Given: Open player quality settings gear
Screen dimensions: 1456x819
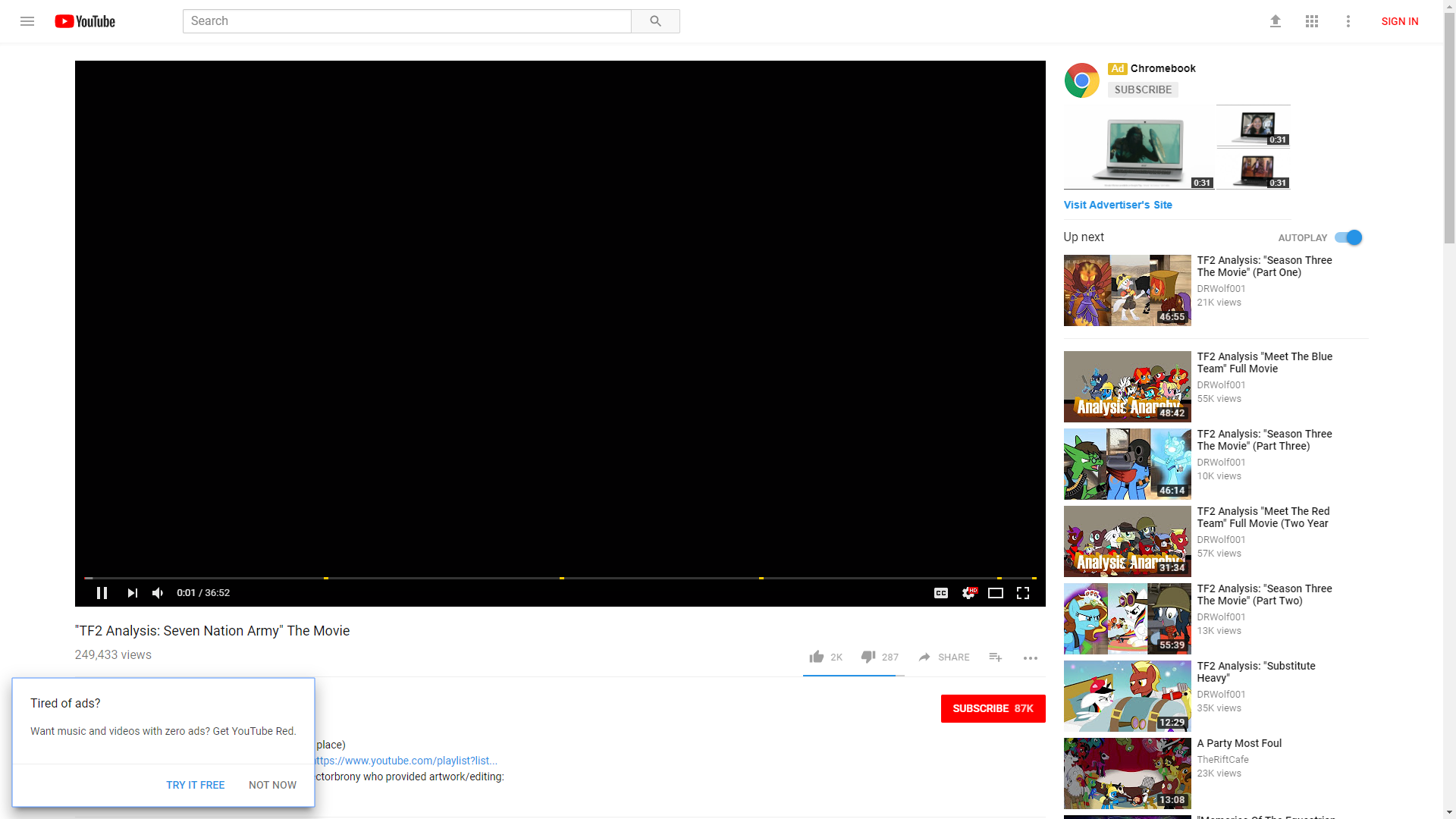Looking at the screenshot, I should tap(969, 593).
